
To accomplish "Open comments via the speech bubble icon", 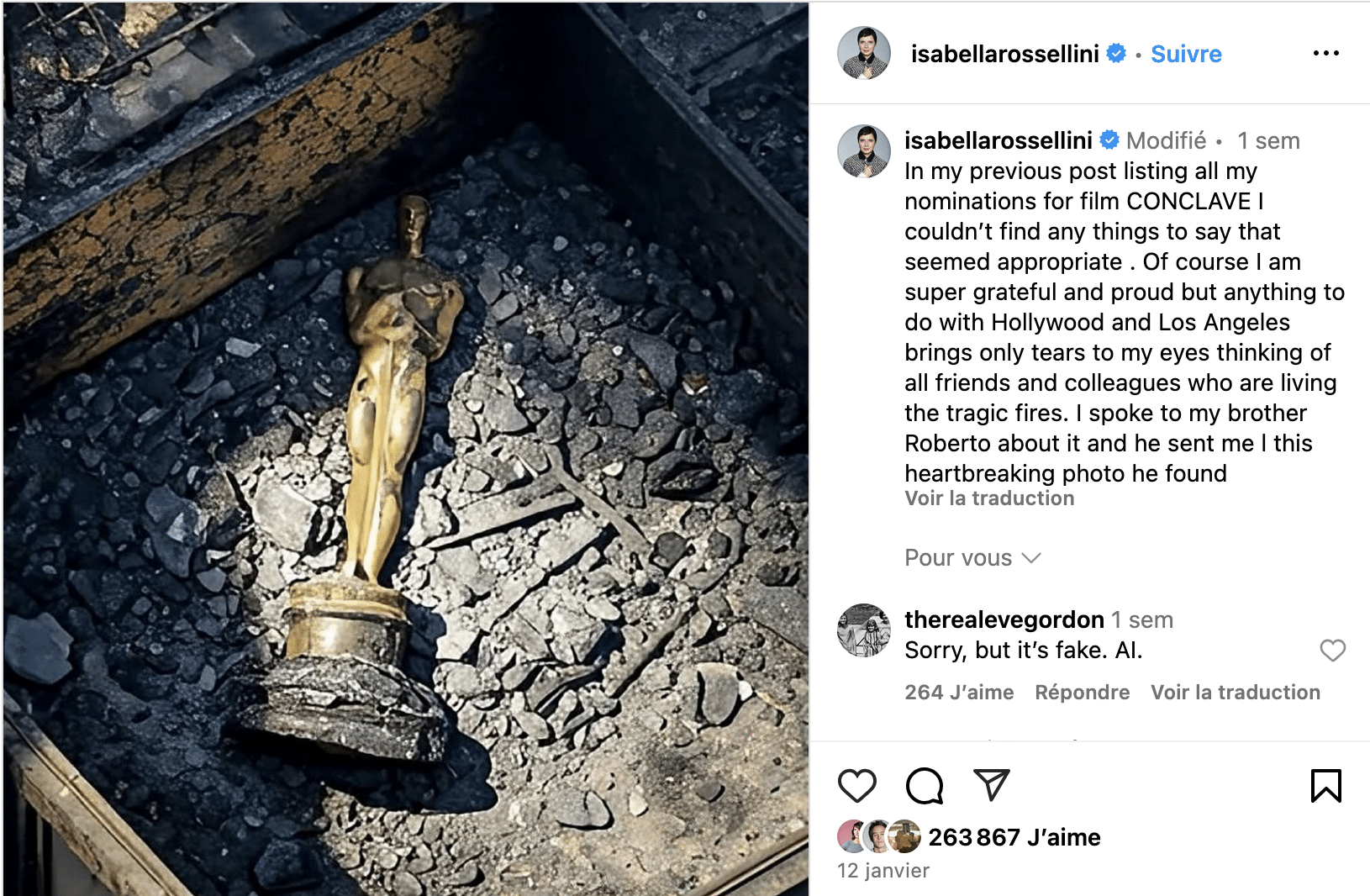I will [924, 786].
